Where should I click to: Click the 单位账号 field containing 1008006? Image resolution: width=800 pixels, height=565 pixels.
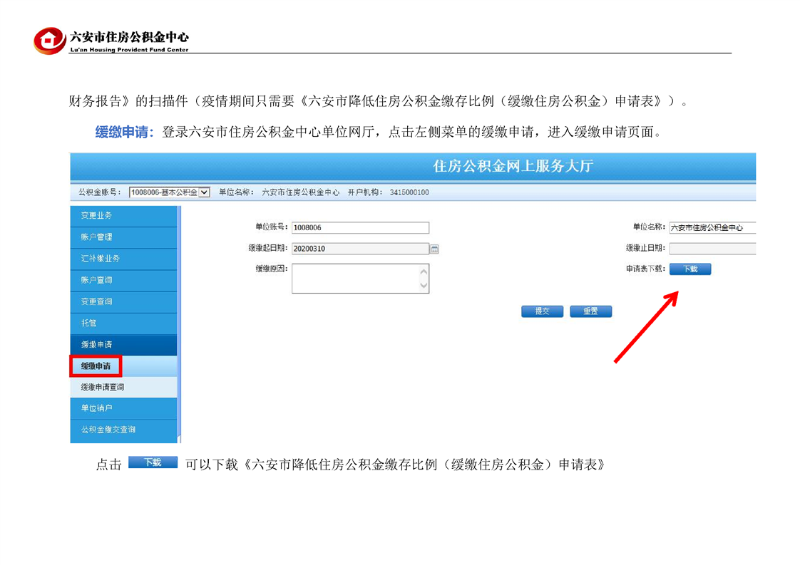[x=360, y=228]
